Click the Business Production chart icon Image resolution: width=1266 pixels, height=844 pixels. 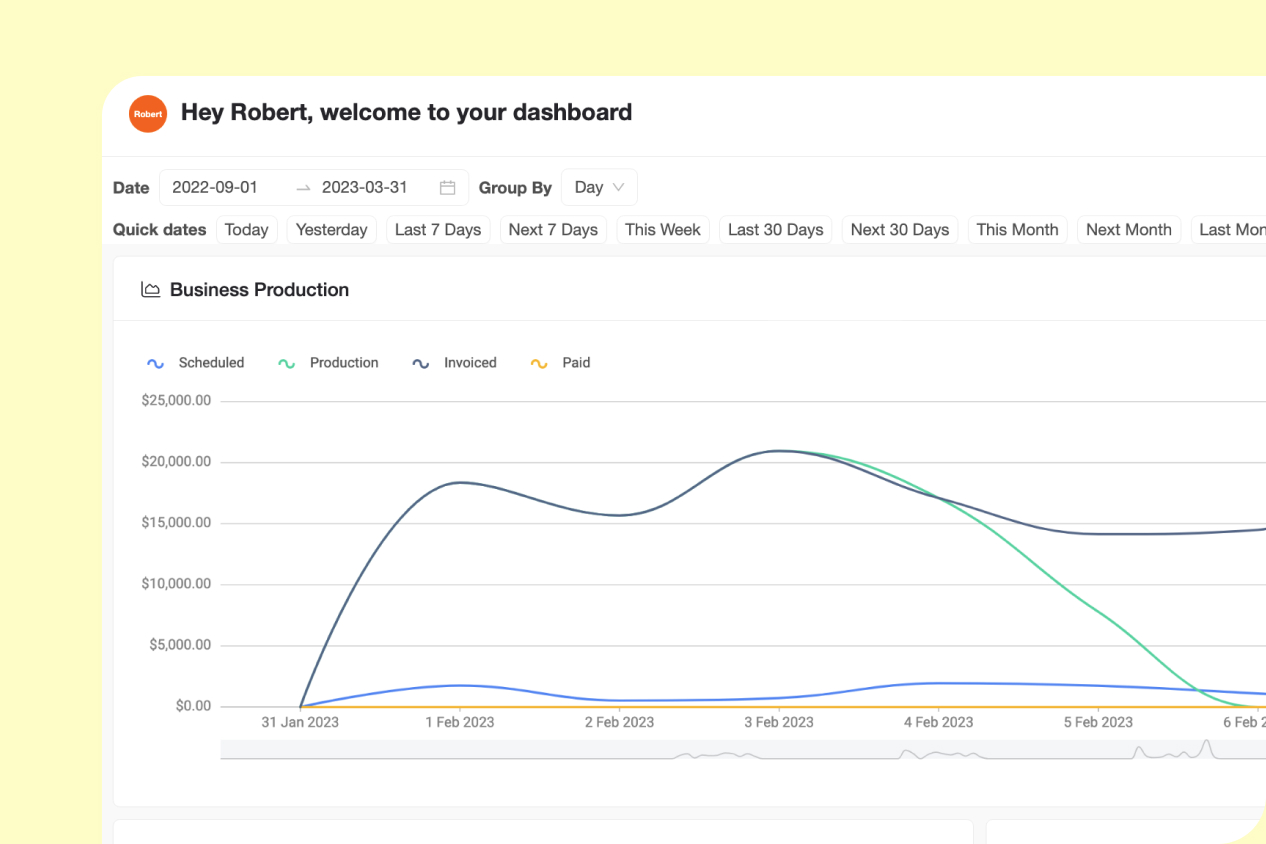[151, 290]
